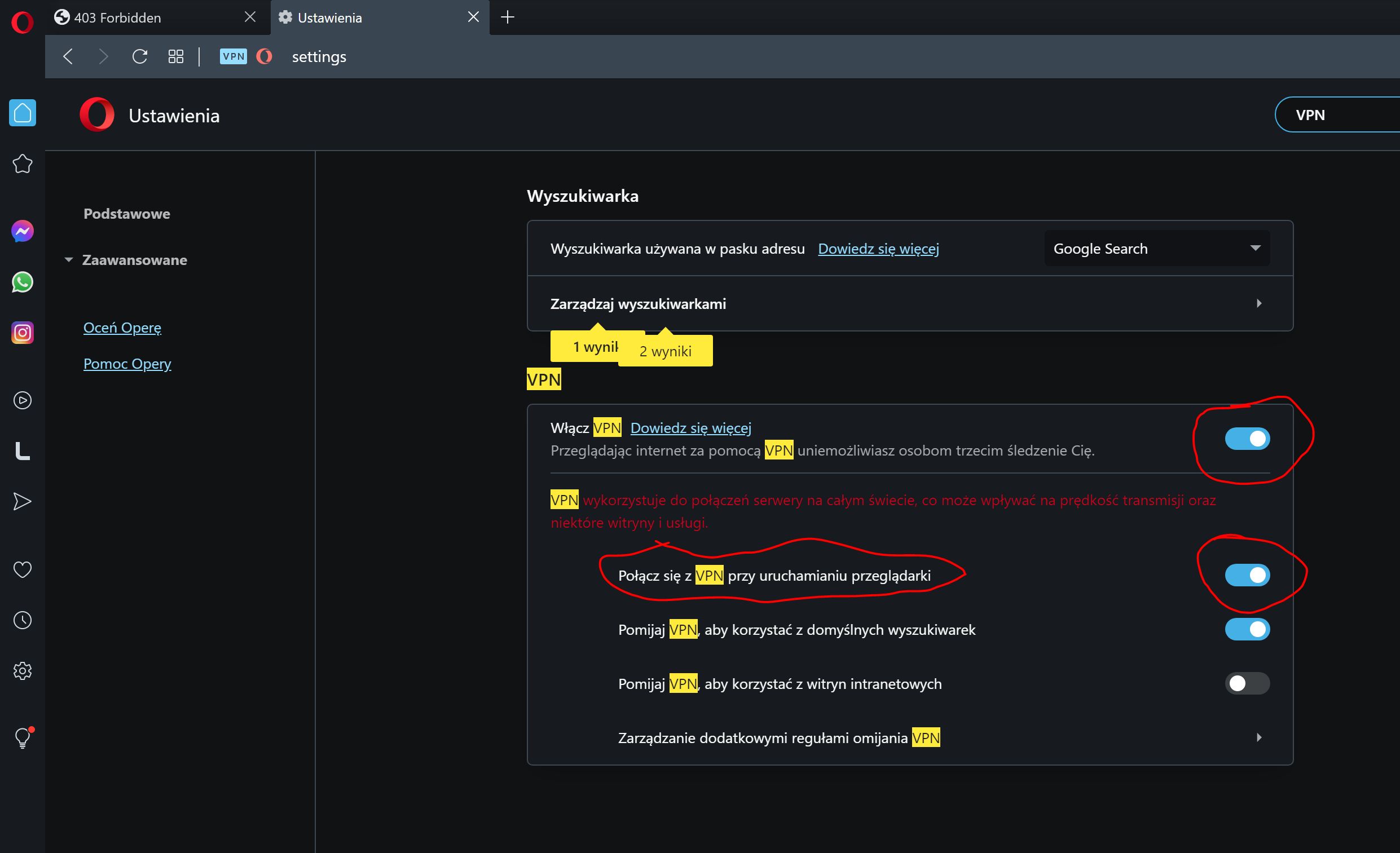1400x853 pixels.
Task: Open the lightbulb tips icon
Action: tap(23, 738)
